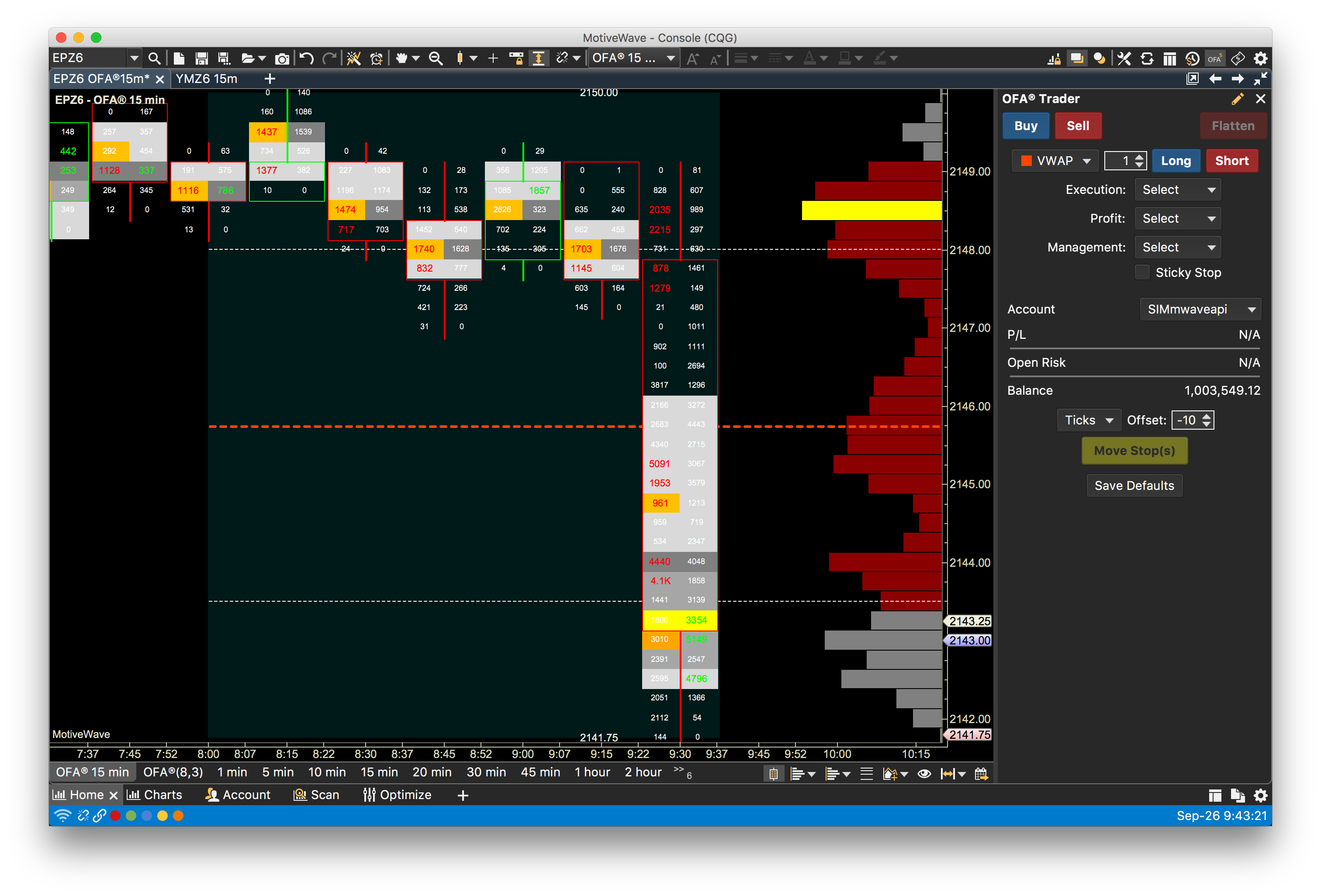Toggle the hand pan tool
The width and height of the screenshot is (1321, 896).
pos(402,58)
